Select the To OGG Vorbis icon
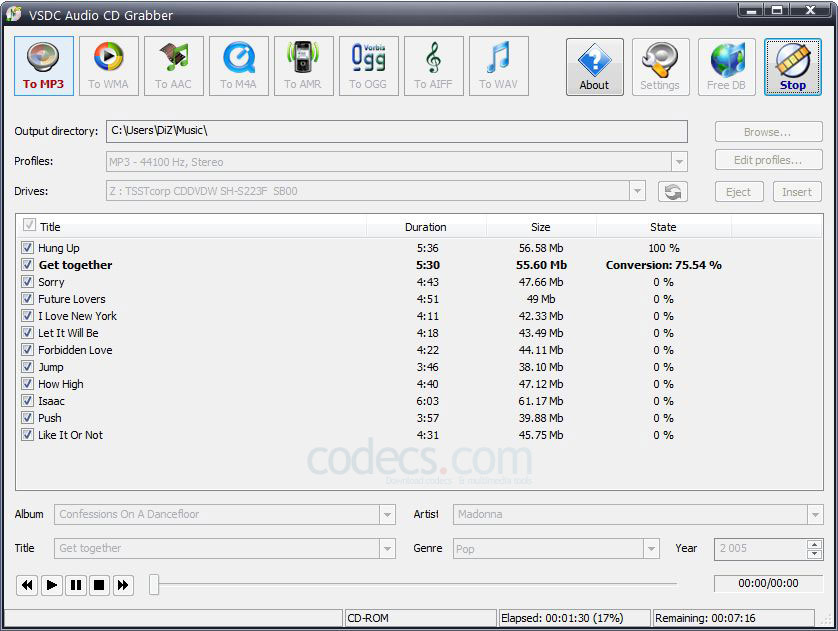The image size is (838, 631). [x=369, y=66]
